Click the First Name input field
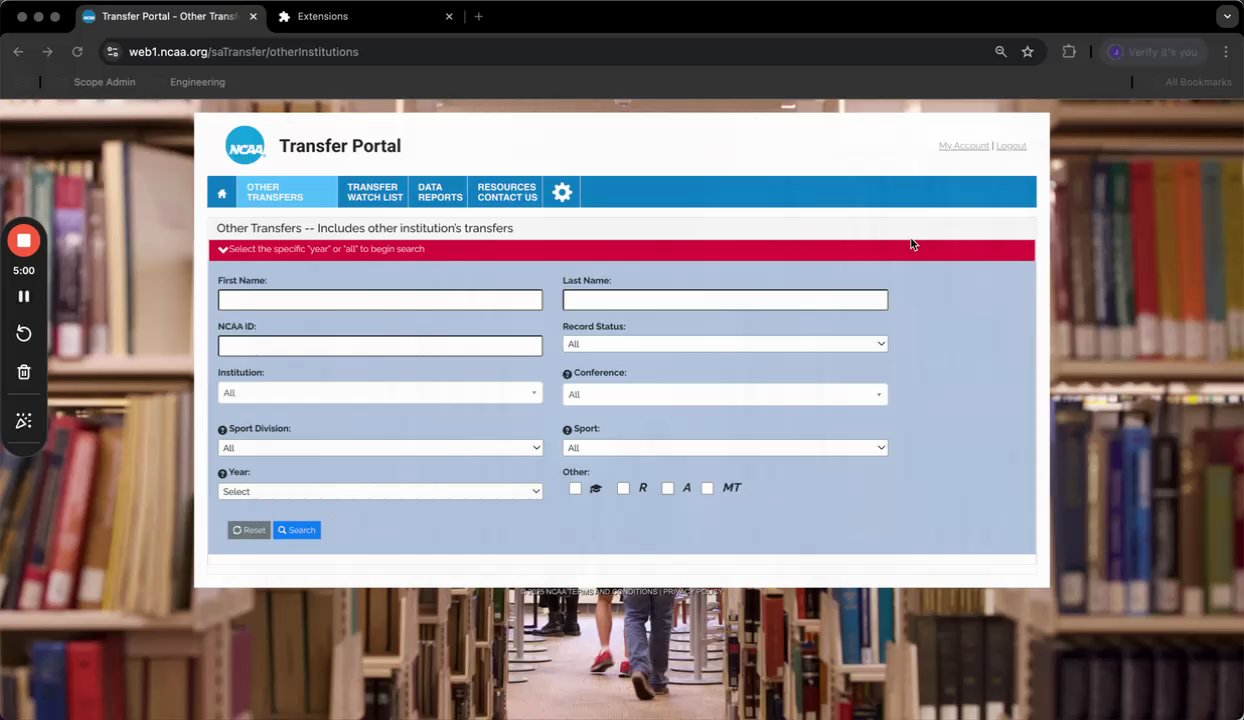Screen dimensions: 1244x720 [380, 300]
